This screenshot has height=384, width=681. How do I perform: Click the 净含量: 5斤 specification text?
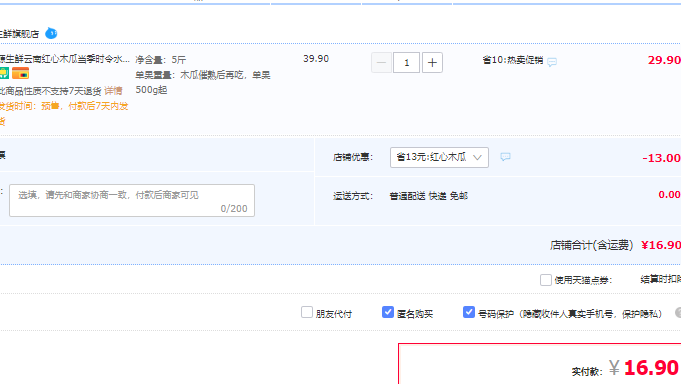point(160,60)
